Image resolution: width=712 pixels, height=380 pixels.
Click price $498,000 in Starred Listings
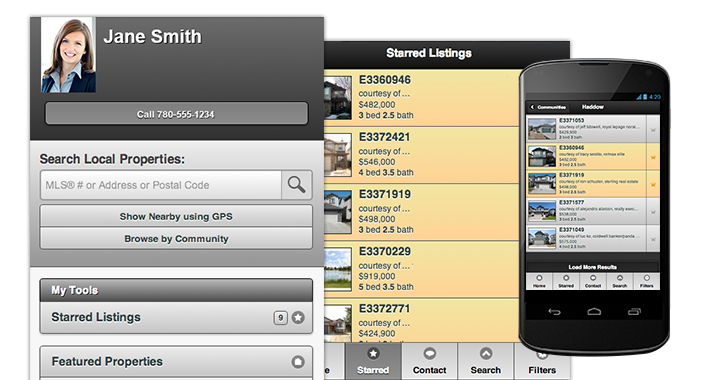pyautogui.click(x=376, y=219)
